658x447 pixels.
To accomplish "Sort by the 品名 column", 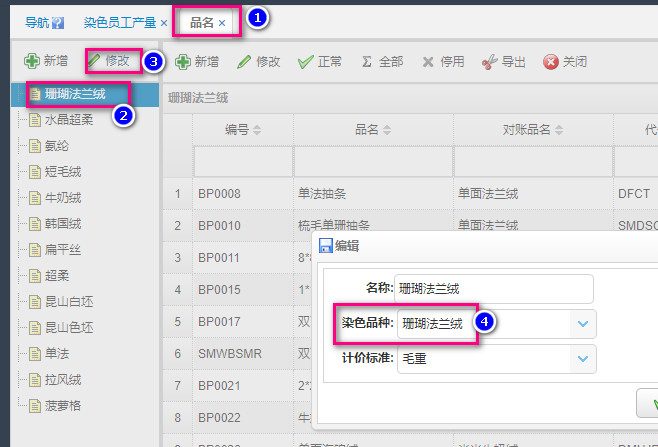I will 373,130.
